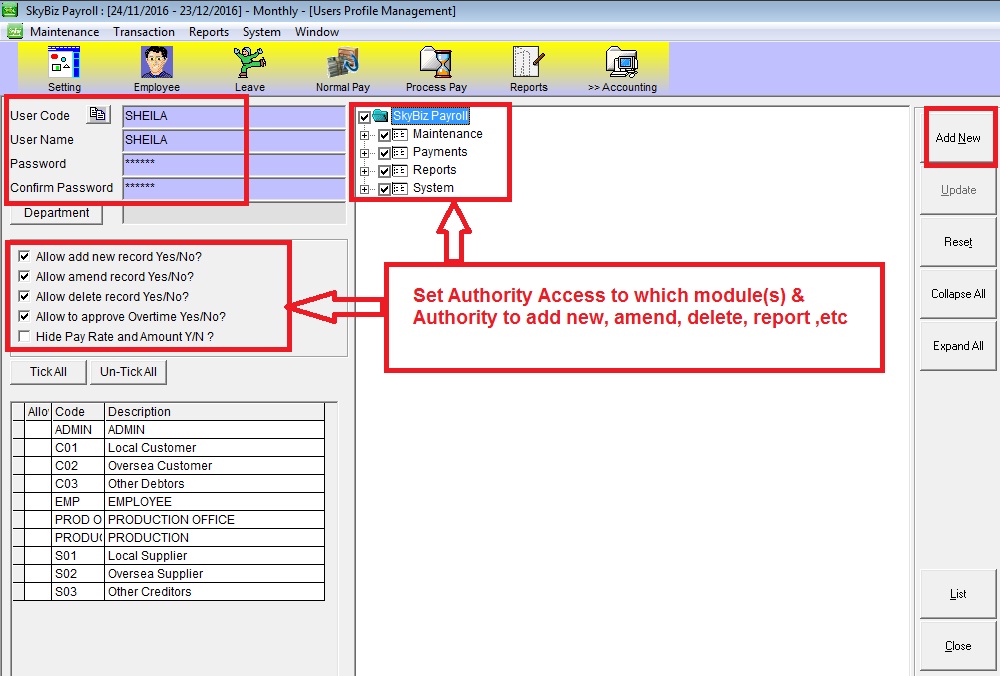Untick Allow add new record checkbox
The image size is (1000, 676).
tap(24, 257)
